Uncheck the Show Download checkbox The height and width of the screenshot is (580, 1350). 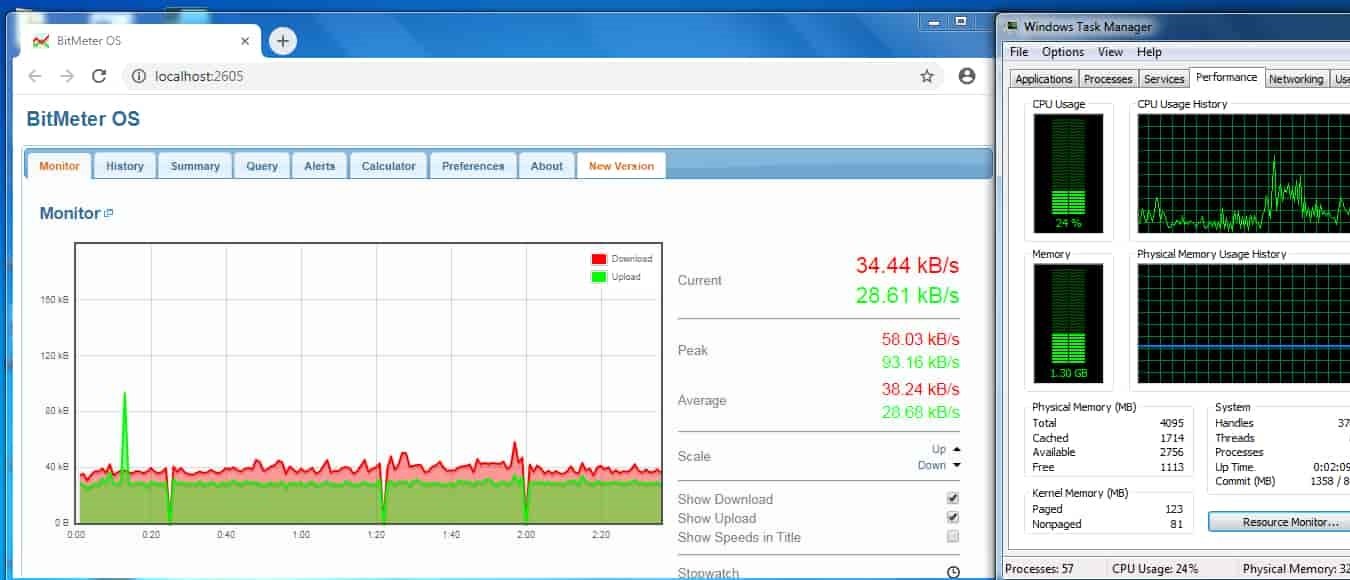pyautogui.click(x=951, y=497)
